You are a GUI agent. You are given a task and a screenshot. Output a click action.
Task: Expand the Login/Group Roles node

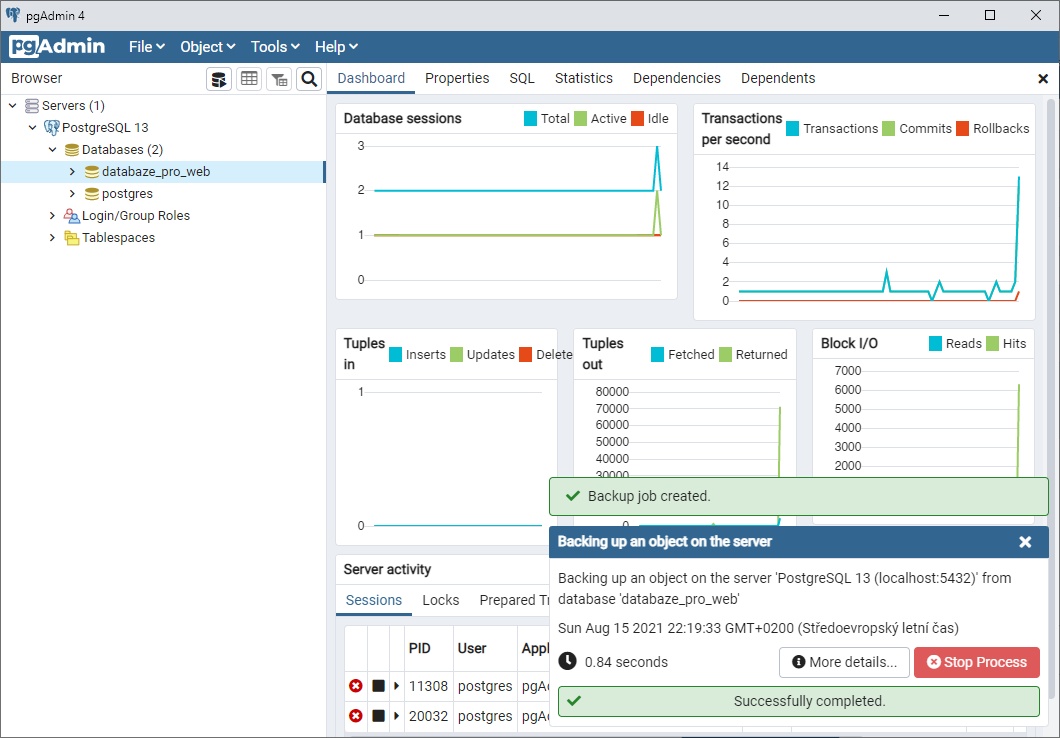(x=52, y=215)
